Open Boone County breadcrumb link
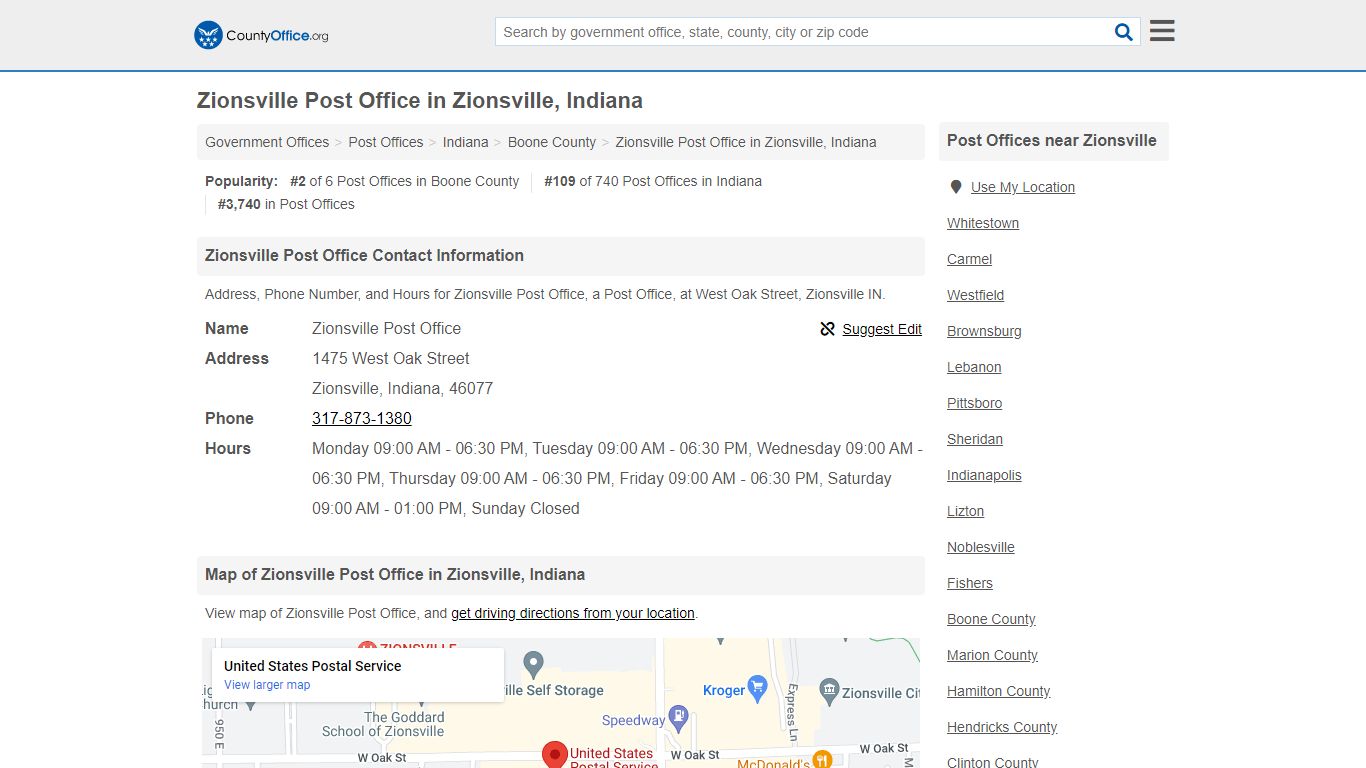The height and width of the screenshot is (768, 1366). click(x=552, y=142)
